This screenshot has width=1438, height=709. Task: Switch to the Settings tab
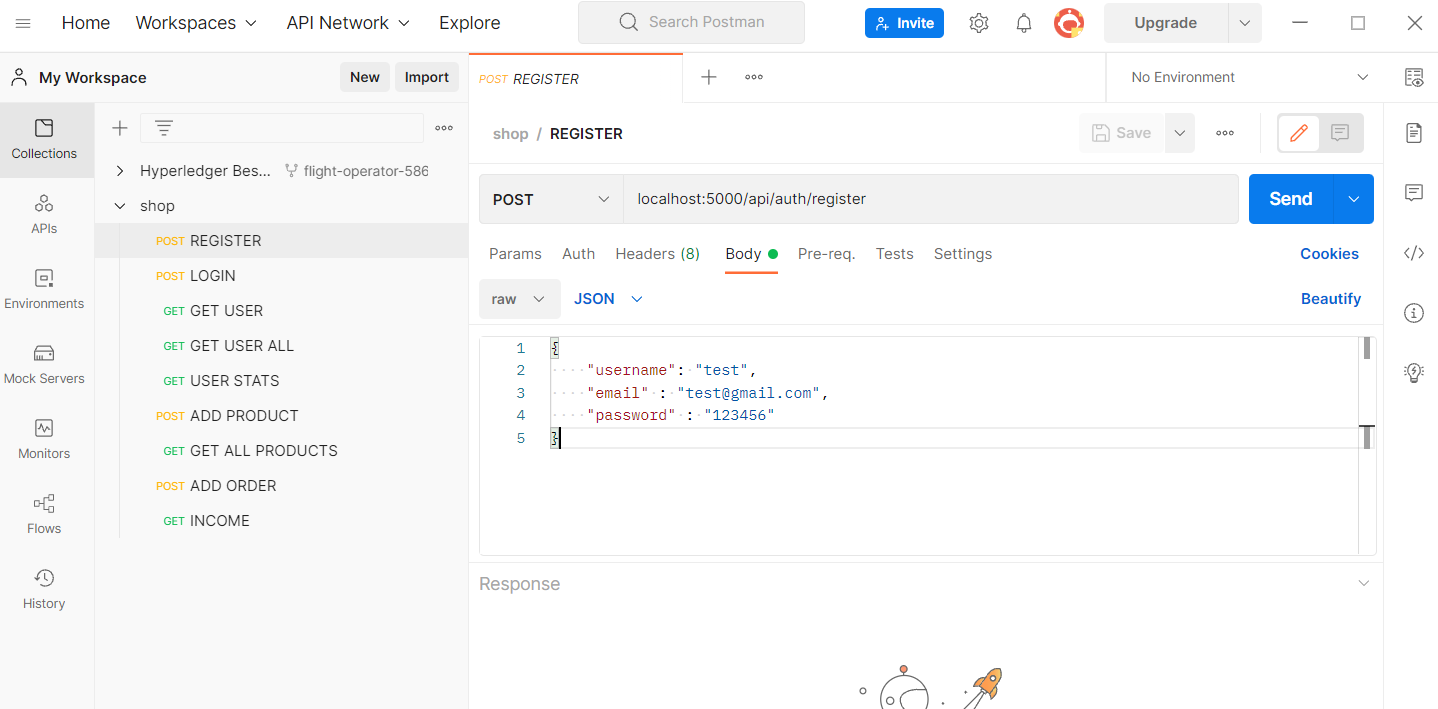[963, 254]
